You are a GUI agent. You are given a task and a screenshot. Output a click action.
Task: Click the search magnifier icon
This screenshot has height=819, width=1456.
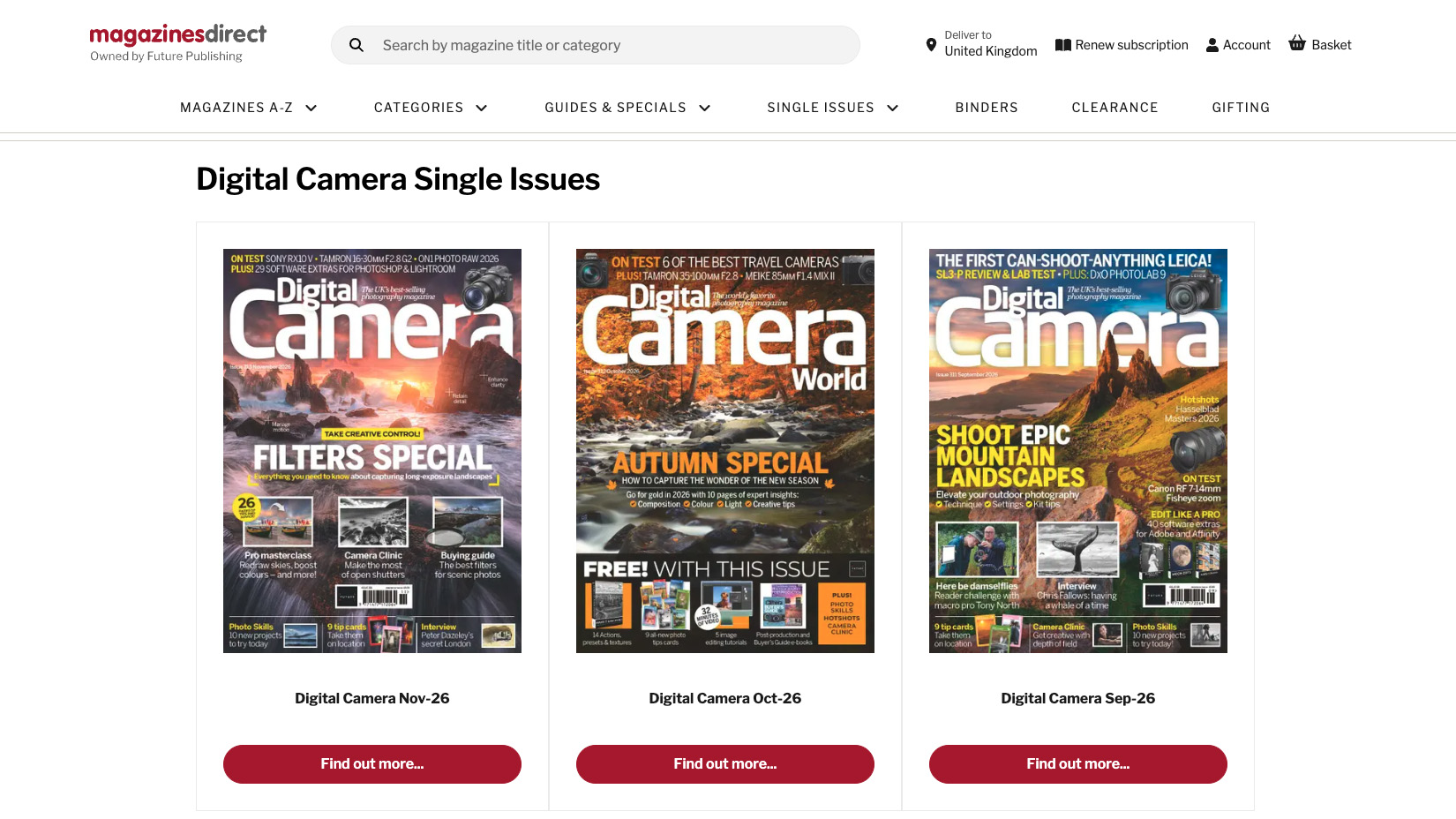[x=356, y=45]
